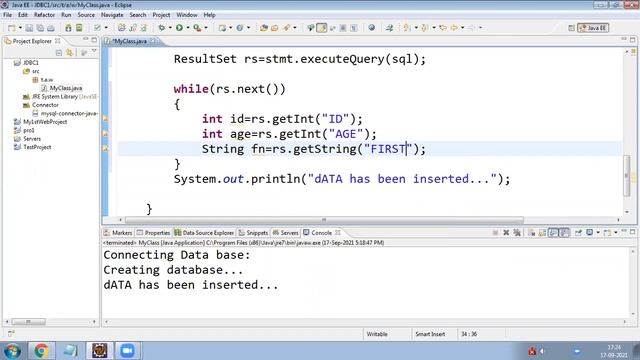Click the Remove All Terminated Launches icon

tap(517, 233)
